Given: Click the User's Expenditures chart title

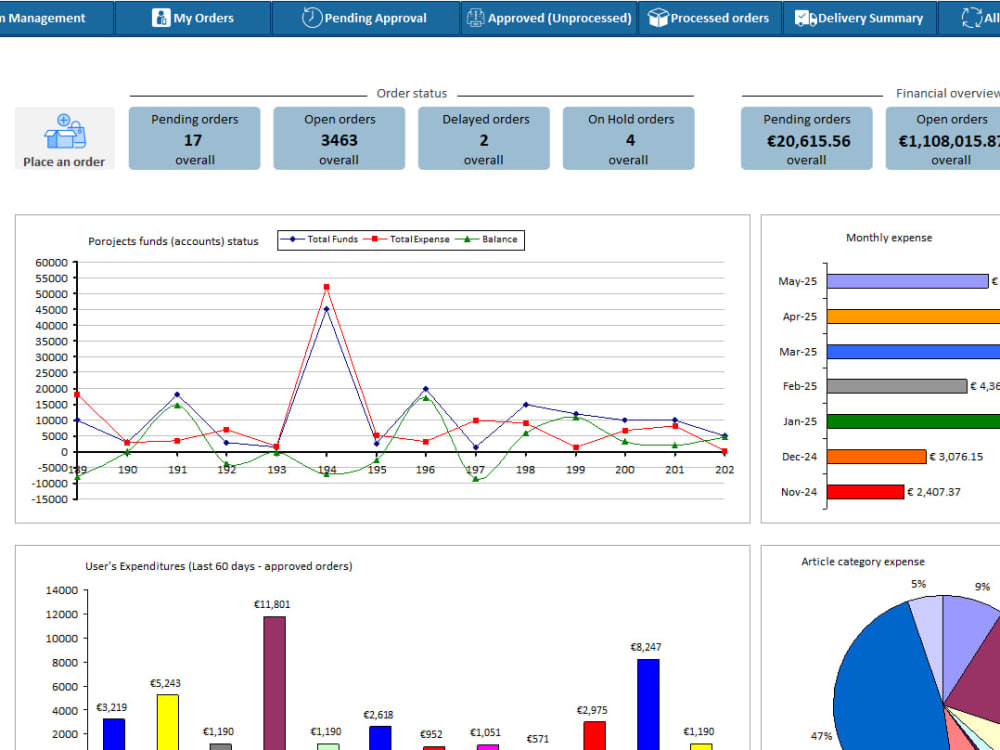Looking at the screenshot, I should [219, 566].
